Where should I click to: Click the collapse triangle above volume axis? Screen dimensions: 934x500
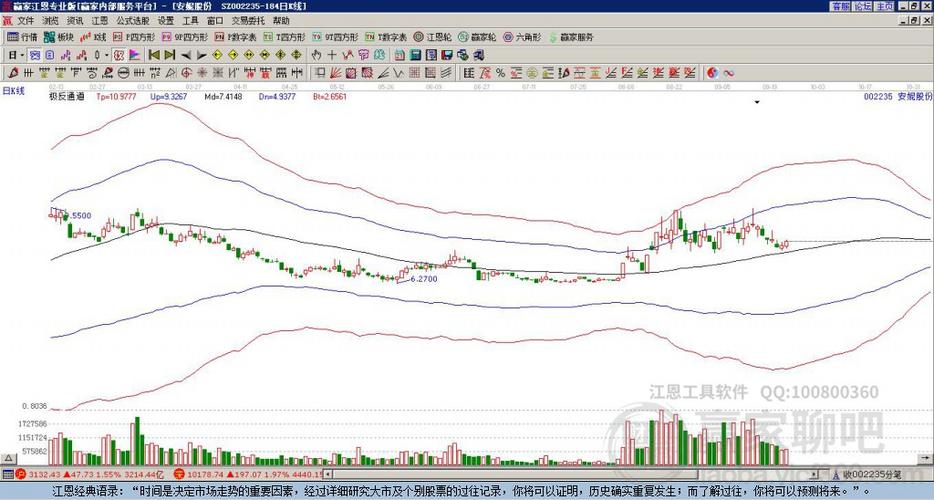[x=8, y=459]
